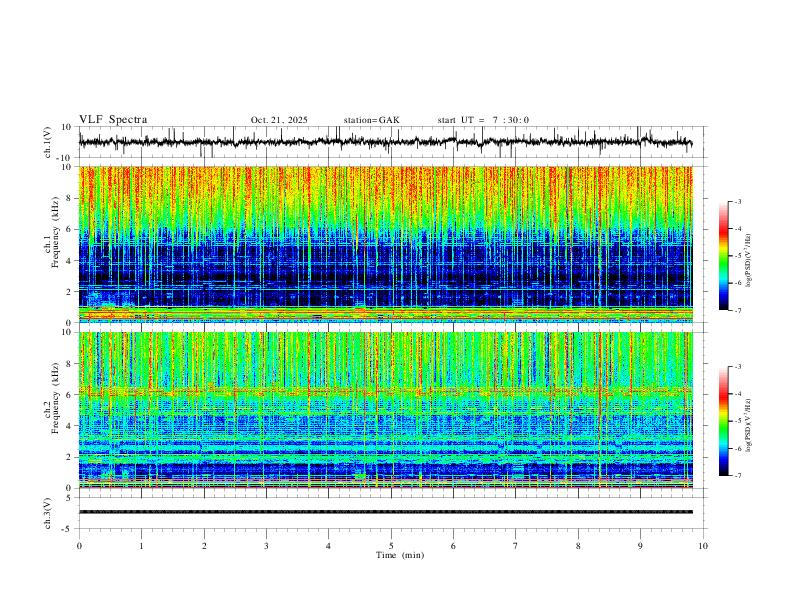Click ch.1 "Frequency (kHz)" axis title
This screenshot has height=612, width=792.
pos(55,230)
